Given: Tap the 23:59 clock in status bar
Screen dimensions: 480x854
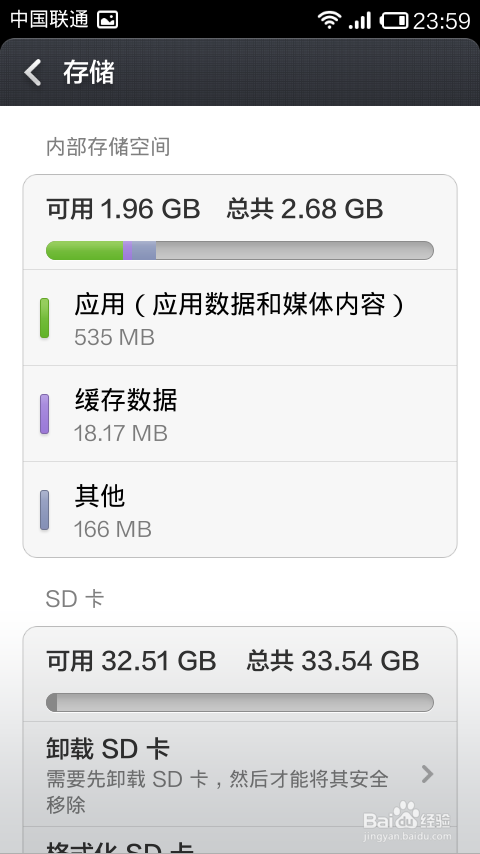Looking at the screenshot, I should [441, 21].
